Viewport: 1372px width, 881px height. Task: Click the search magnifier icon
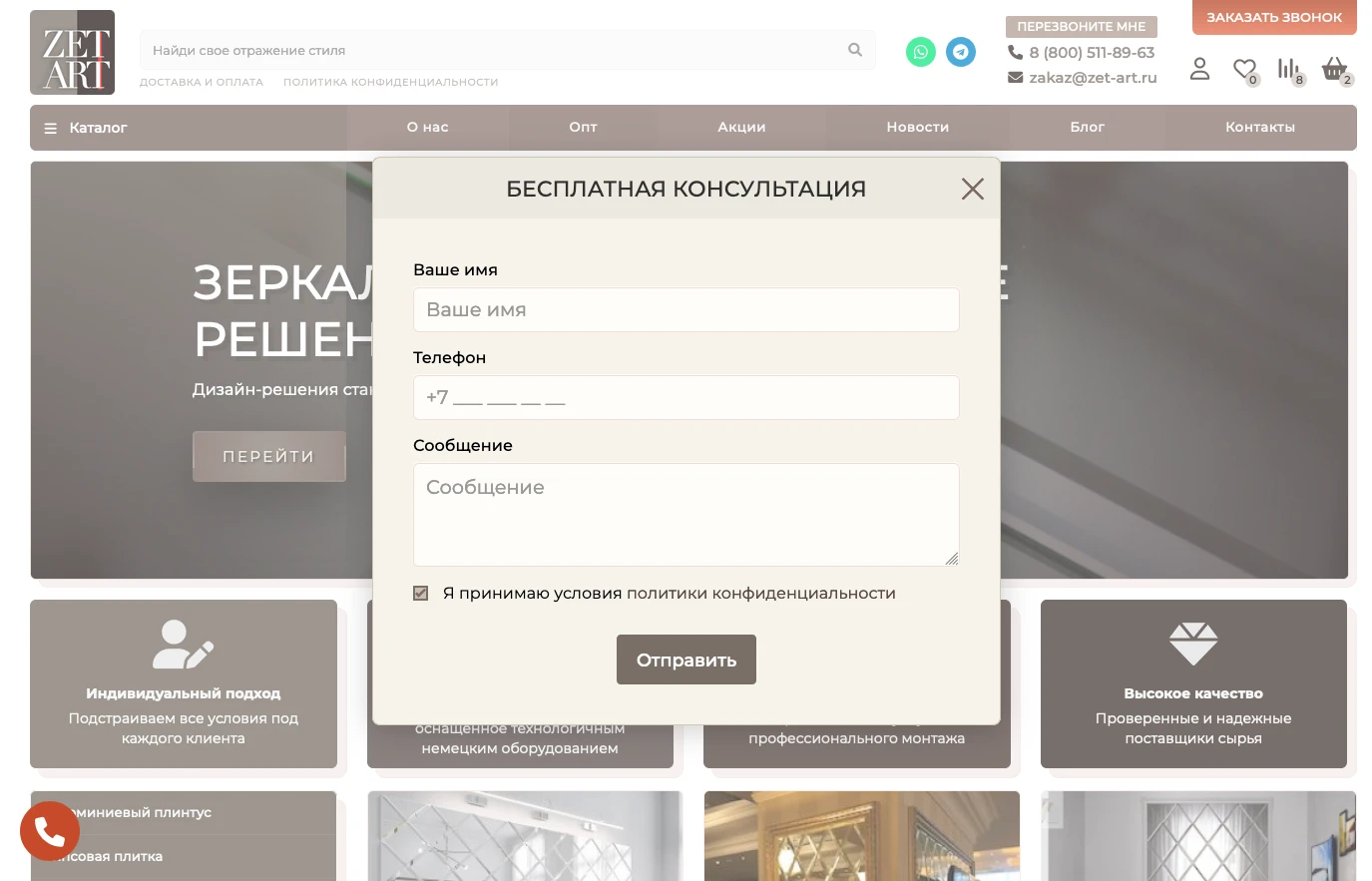point(855,50)
